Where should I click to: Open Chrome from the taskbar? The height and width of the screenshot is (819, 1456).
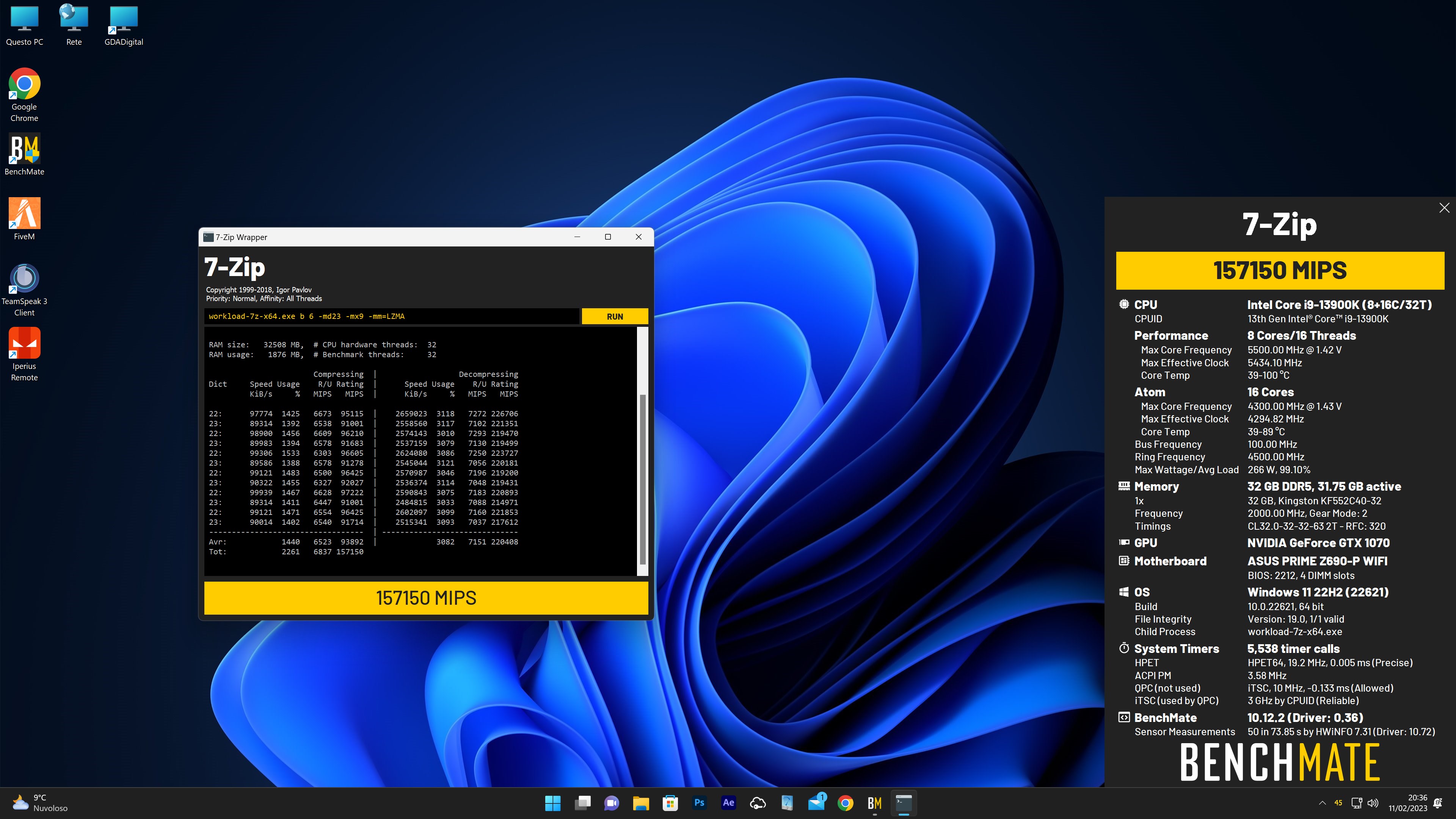click(846, 803)
